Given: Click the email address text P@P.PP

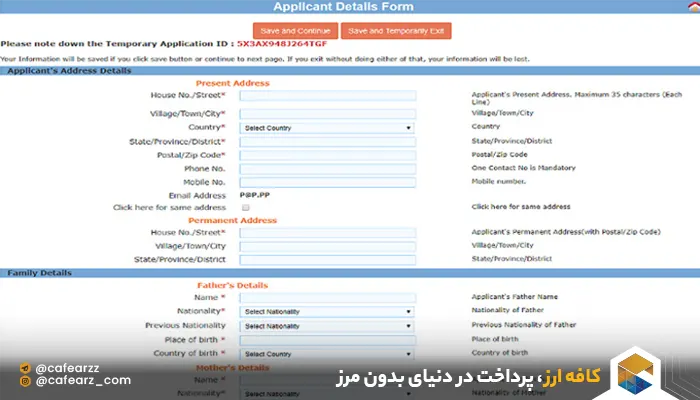Looking at the screenshot, I should pyautogui.click(x=255, y=195).
